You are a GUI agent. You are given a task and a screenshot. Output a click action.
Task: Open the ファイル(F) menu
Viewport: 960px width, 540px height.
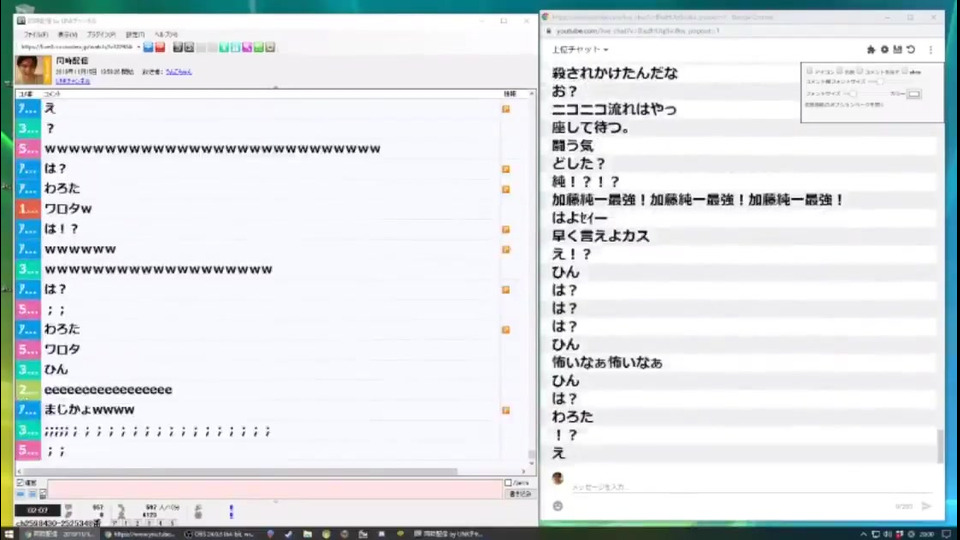coord(36,34)
